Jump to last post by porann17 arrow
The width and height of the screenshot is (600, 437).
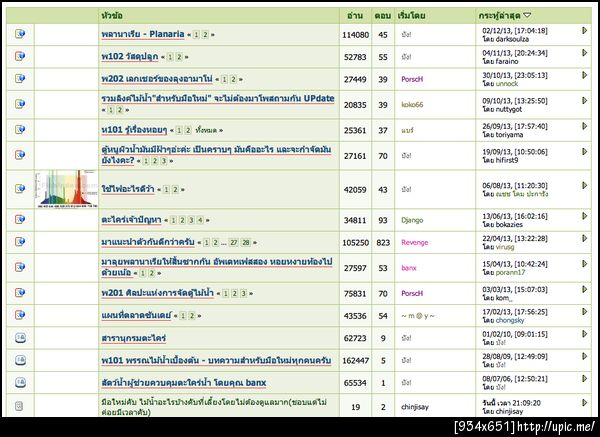[x=584, y=264]
